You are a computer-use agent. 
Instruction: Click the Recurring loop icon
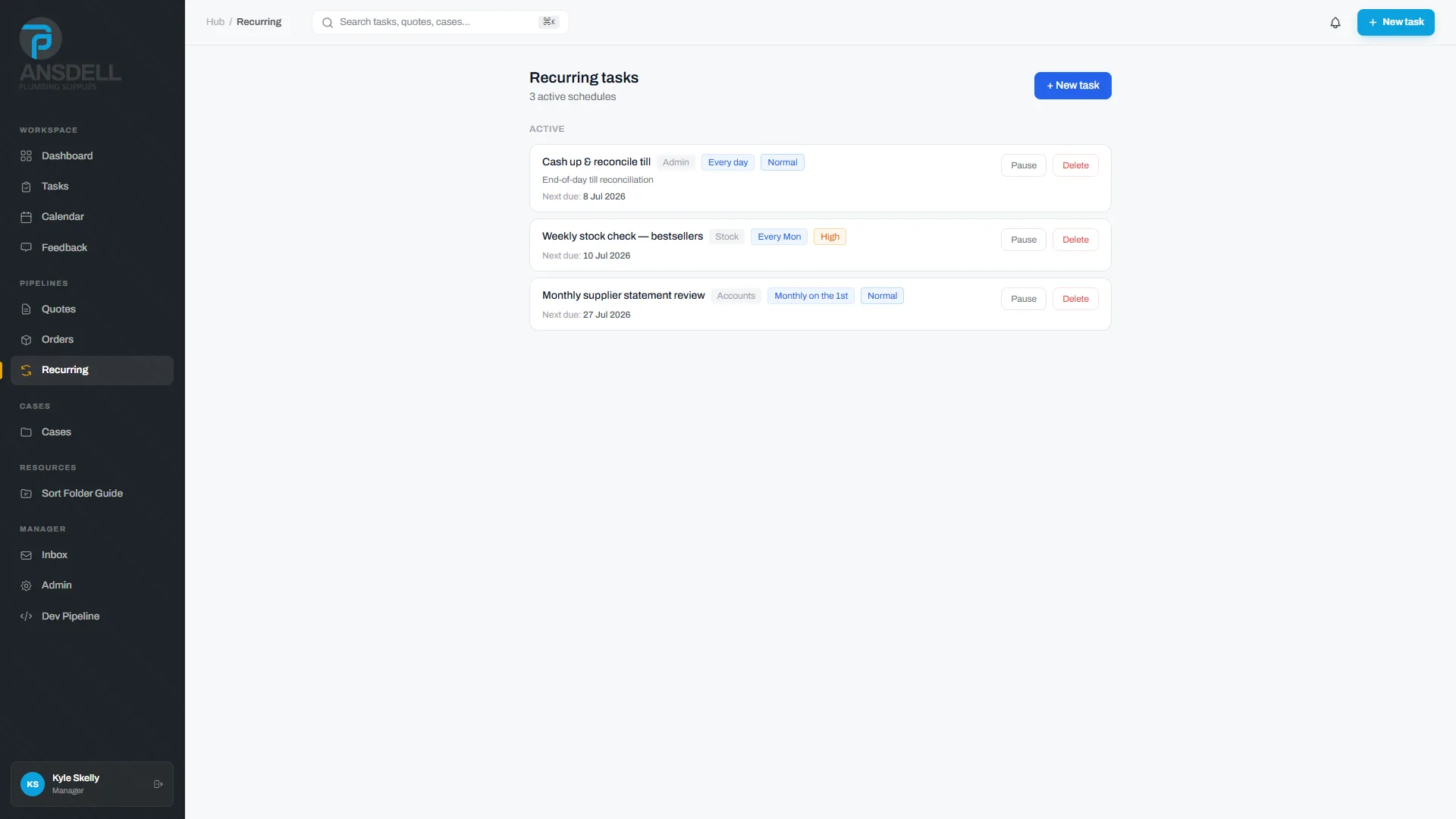pyautogui.click(x=26, y=370)
